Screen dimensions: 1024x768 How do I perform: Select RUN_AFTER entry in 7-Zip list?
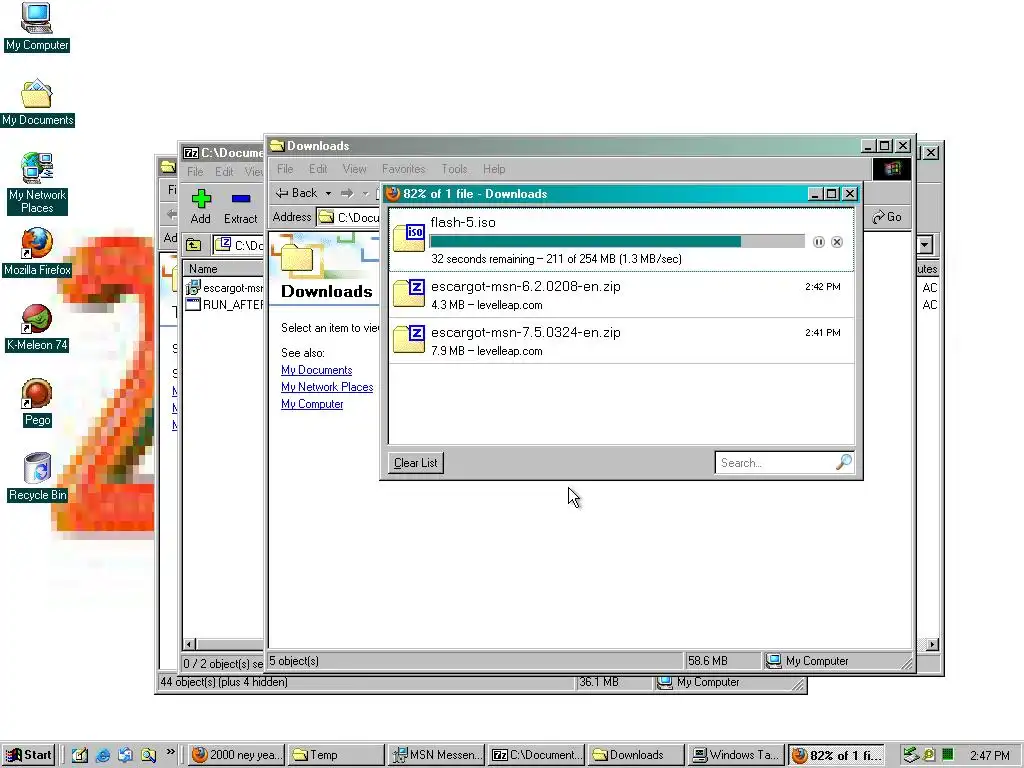pyautogui.click(x=225, y=305)
